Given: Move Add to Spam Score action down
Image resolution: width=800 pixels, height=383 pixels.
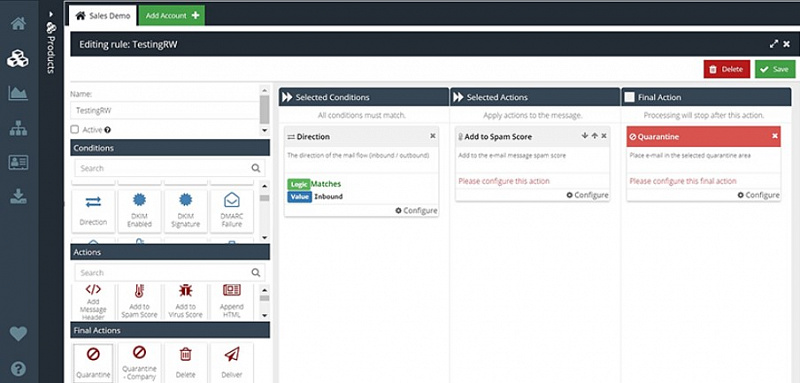Looking at the screenshot, I should click(585, 136).
